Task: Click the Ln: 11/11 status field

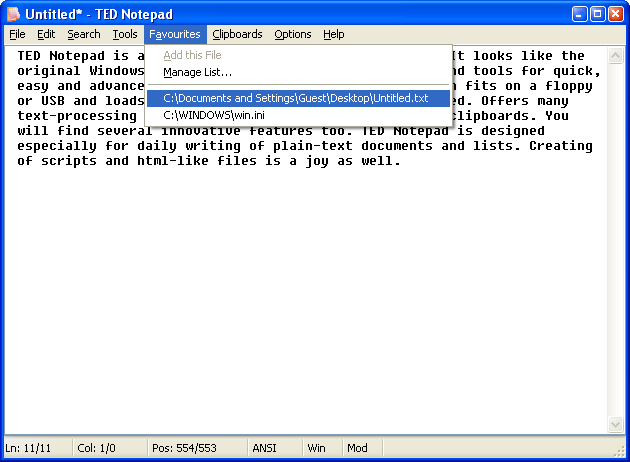Action: pyautogui.click(x=38, y=448)
